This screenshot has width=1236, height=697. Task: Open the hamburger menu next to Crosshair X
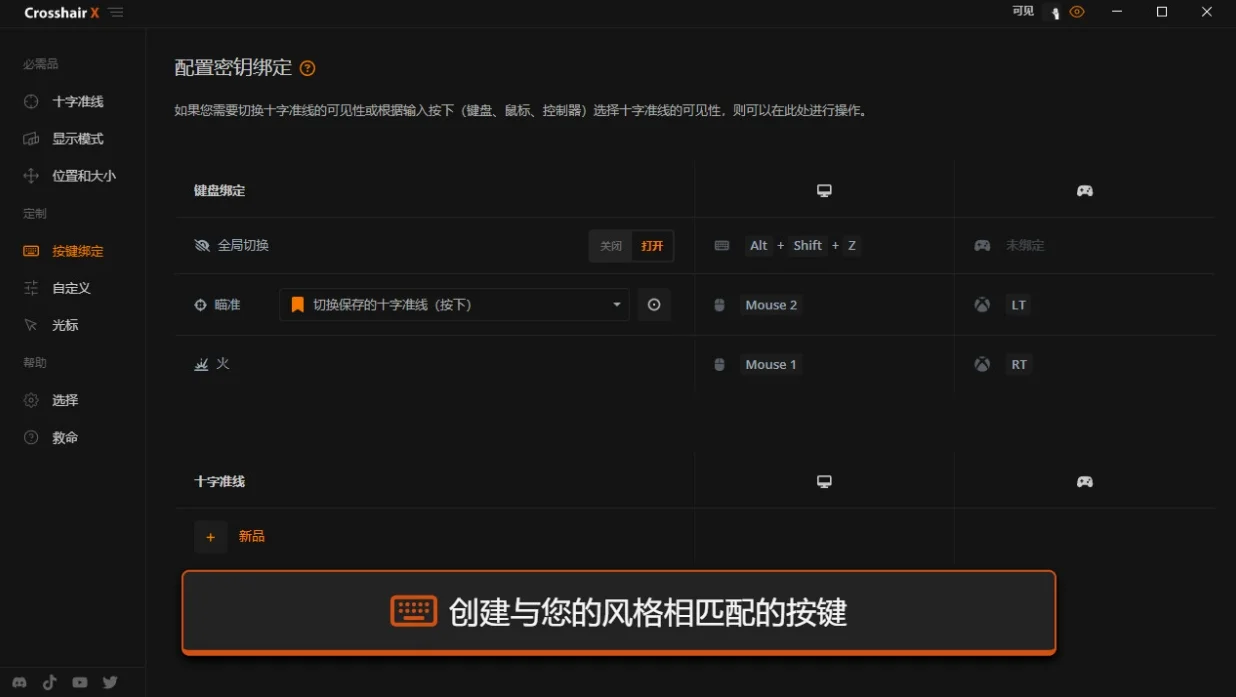(x=116, y=13)
